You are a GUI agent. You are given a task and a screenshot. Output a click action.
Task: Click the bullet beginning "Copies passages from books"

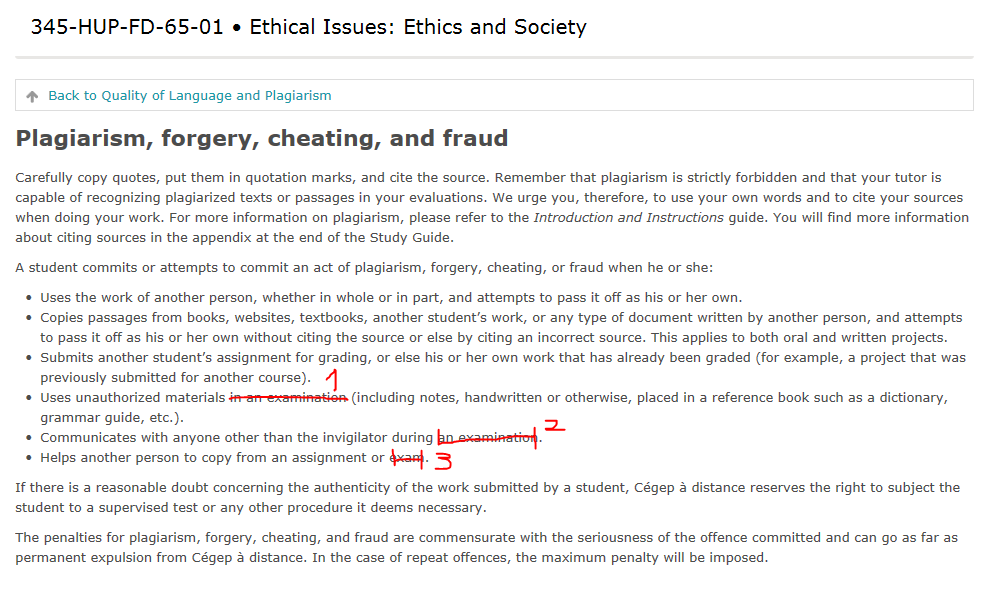tap(500, 318)
